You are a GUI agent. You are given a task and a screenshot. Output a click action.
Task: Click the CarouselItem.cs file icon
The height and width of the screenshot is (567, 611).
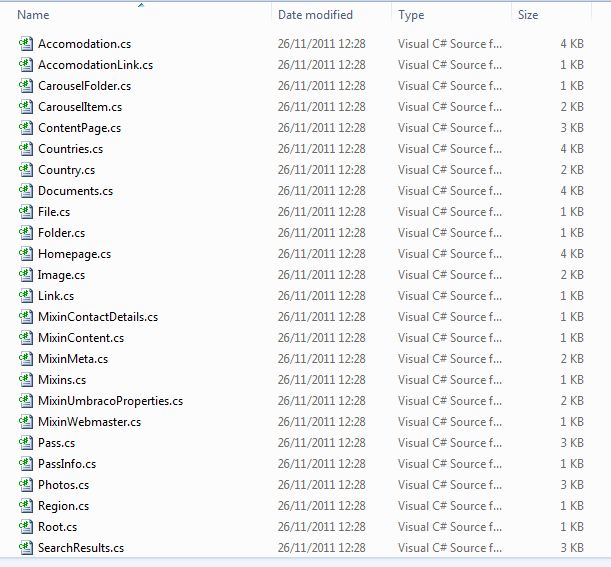tap(26, 107)
